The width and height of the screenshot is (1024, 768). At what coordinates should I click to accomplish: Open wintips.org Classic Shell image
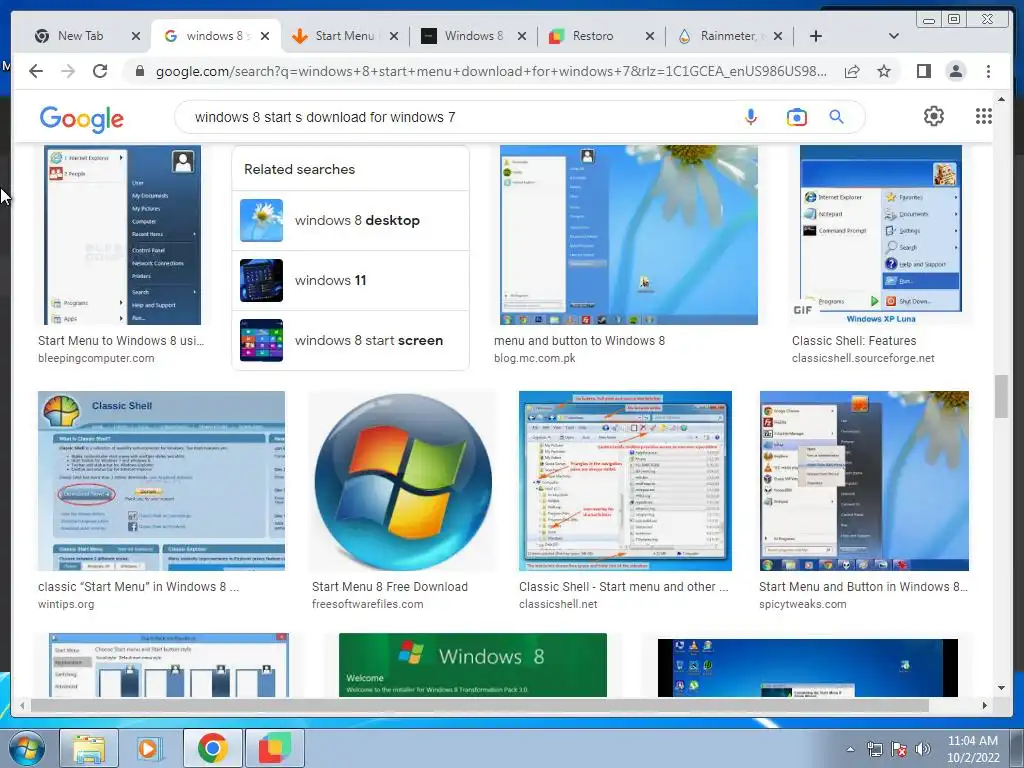pos(161,481)
